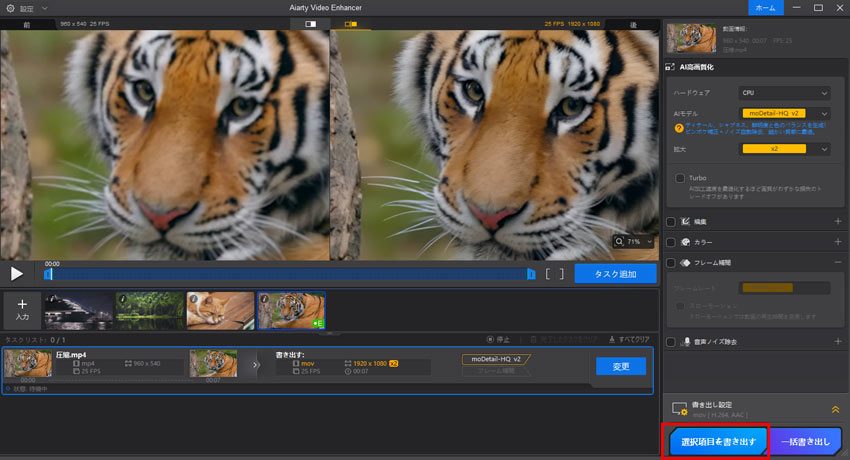Click the blue timeline progress bar

[289, 274]
